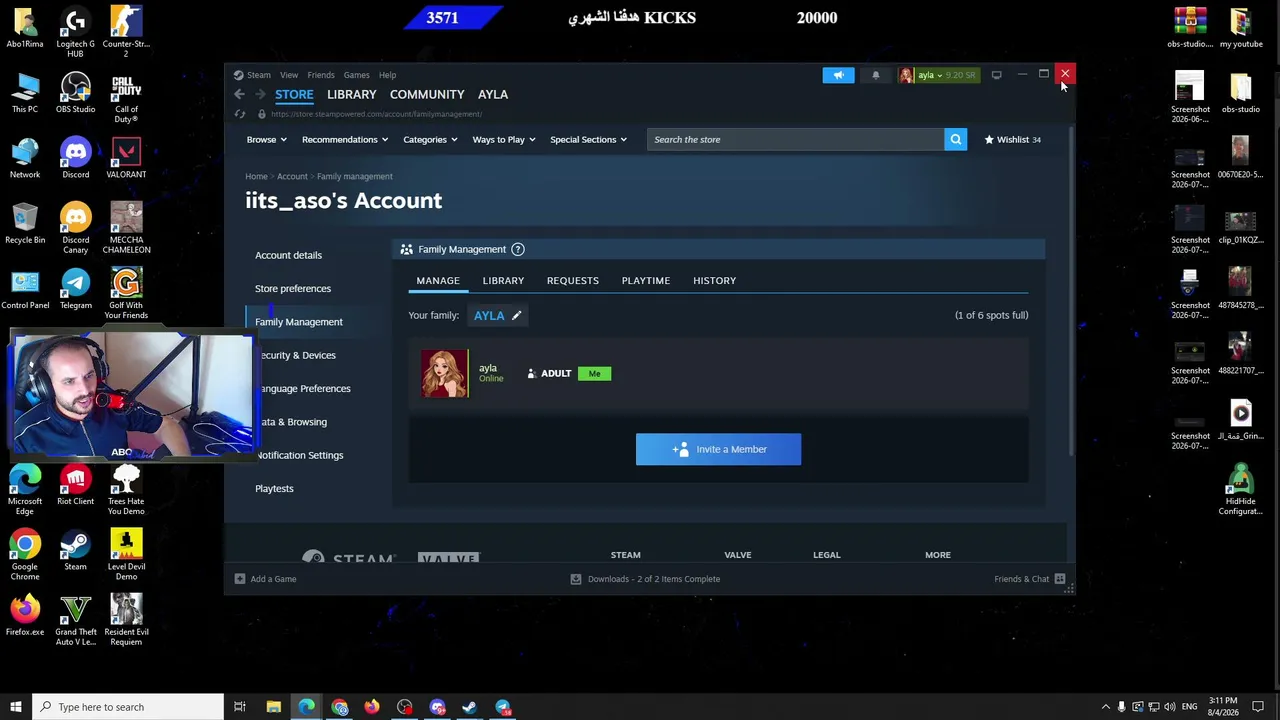
Task: Switch to the PLAYTIME family tab
Action: tap(646, 281)
